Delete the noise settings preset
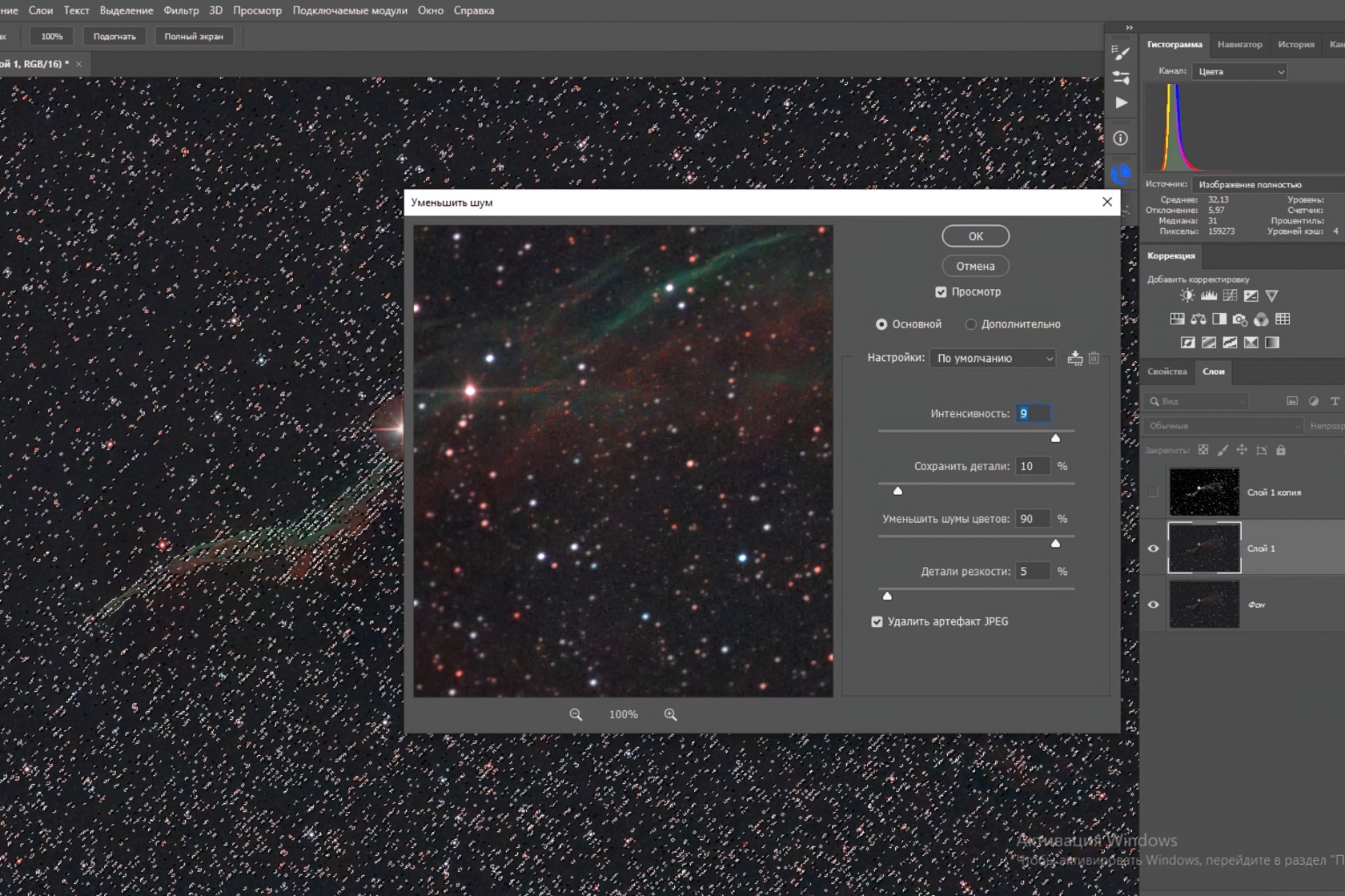Viewport: 1345px width, 896px height. [x=1094, y=358]
